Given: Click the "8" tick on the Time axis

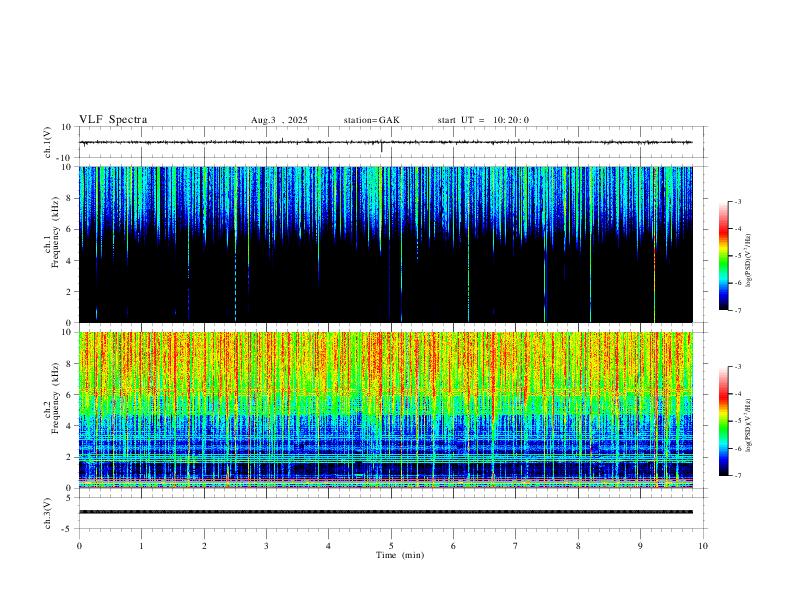Looking at the screenshot, I should (578, 546).
